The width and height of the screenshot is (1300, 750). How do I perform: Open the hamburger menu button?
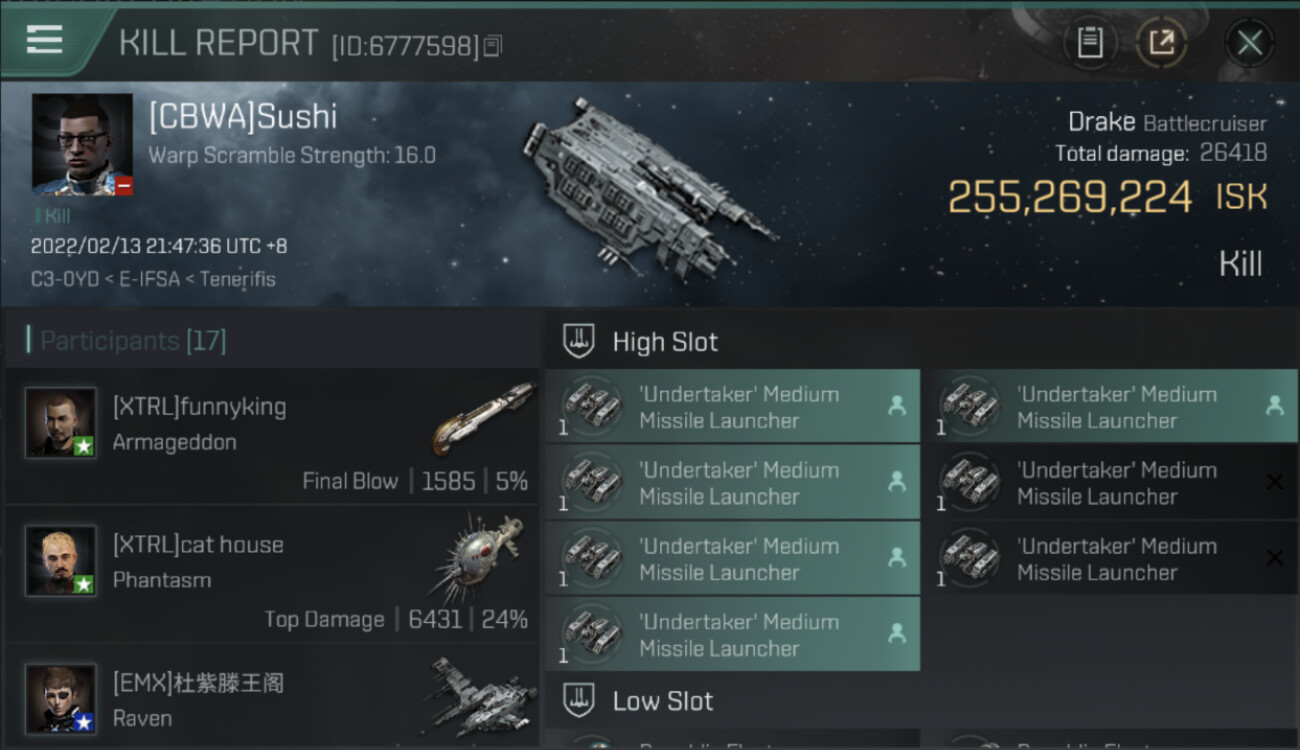(45, 41)
